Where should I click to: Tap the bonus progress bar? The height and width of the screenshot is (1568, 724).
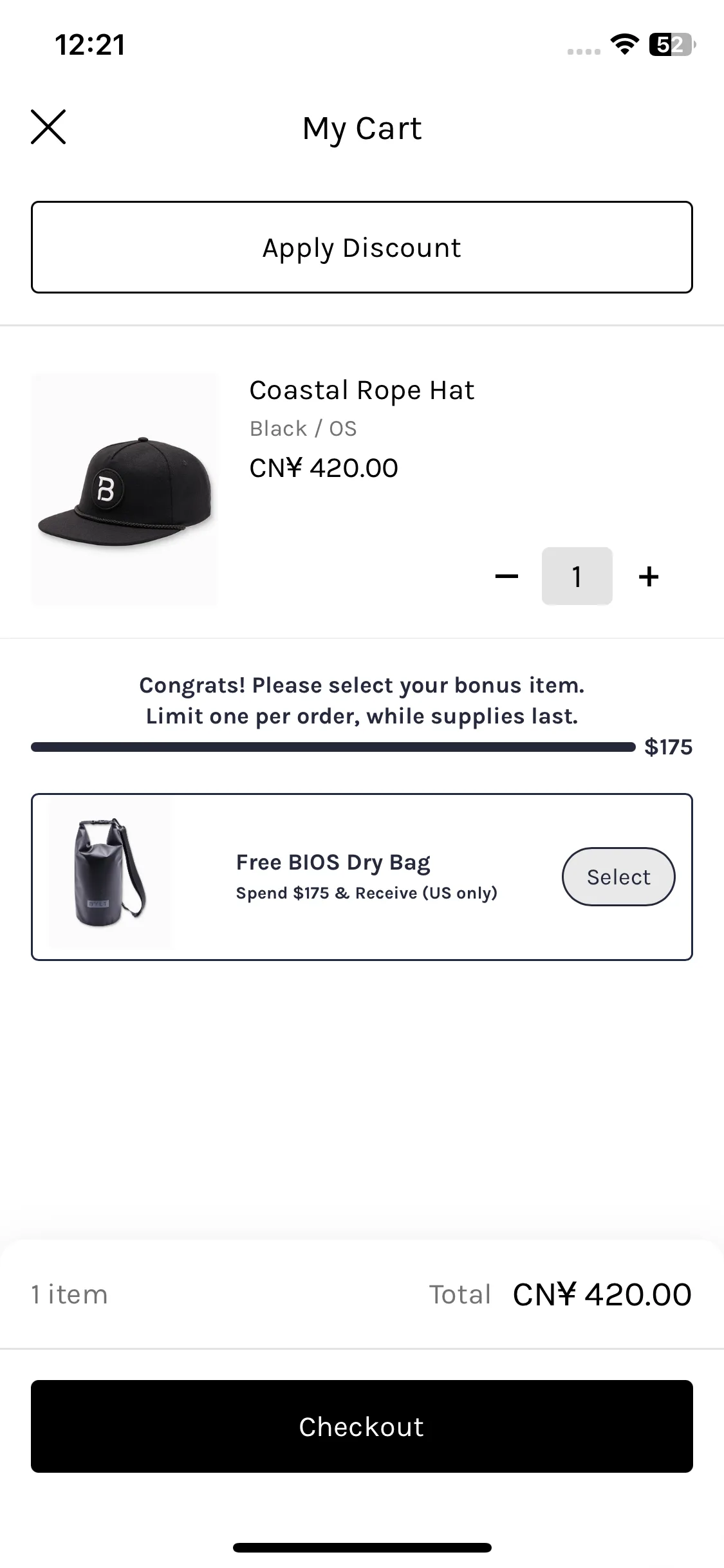[333, 747]
